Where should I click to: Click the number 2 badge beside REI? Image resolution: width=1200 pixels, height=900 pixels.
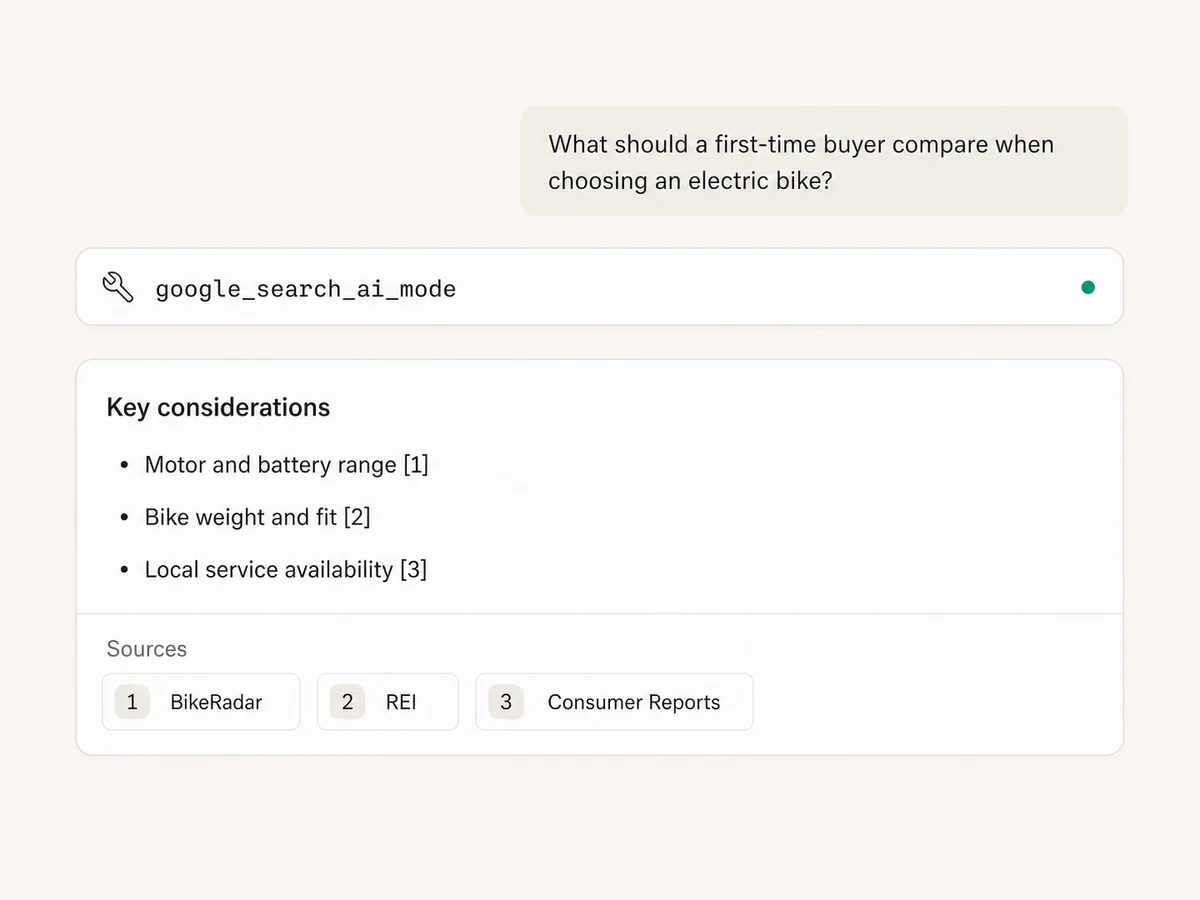(347, 702)
